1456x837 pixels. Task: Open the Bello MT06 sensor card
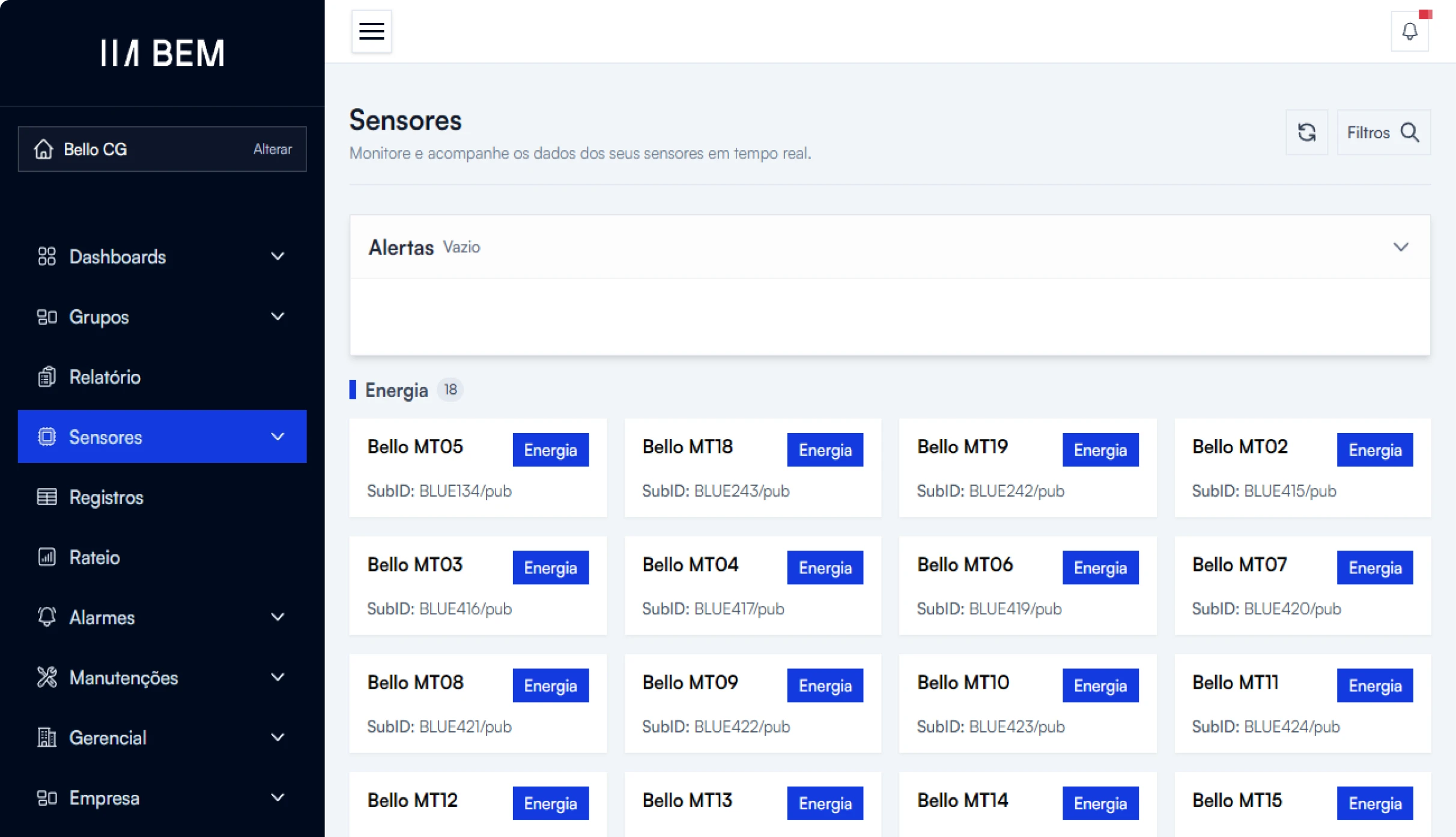coord(1028,585)
